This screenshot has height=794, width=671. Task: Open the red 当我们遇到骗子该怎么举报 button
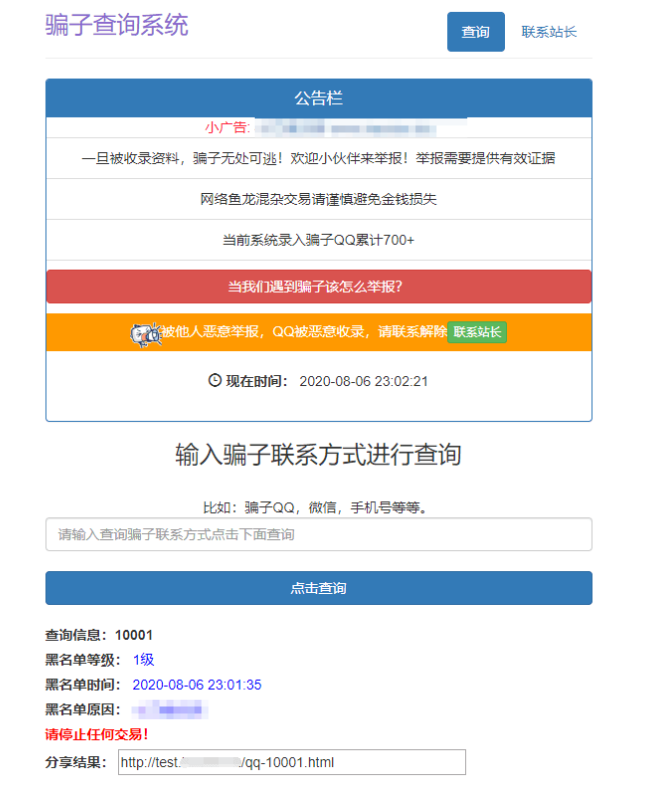pyautogui.click(x=319, y=287)
